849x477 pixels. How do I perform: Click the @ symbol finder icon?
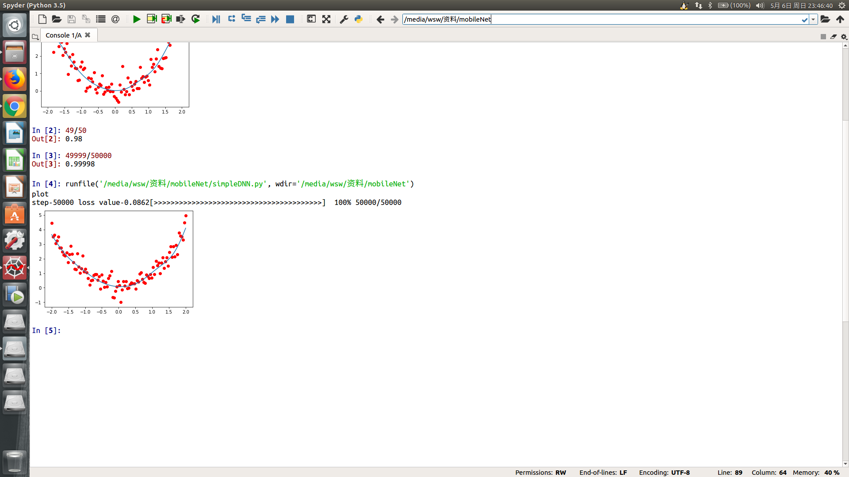tap(115, 19)
